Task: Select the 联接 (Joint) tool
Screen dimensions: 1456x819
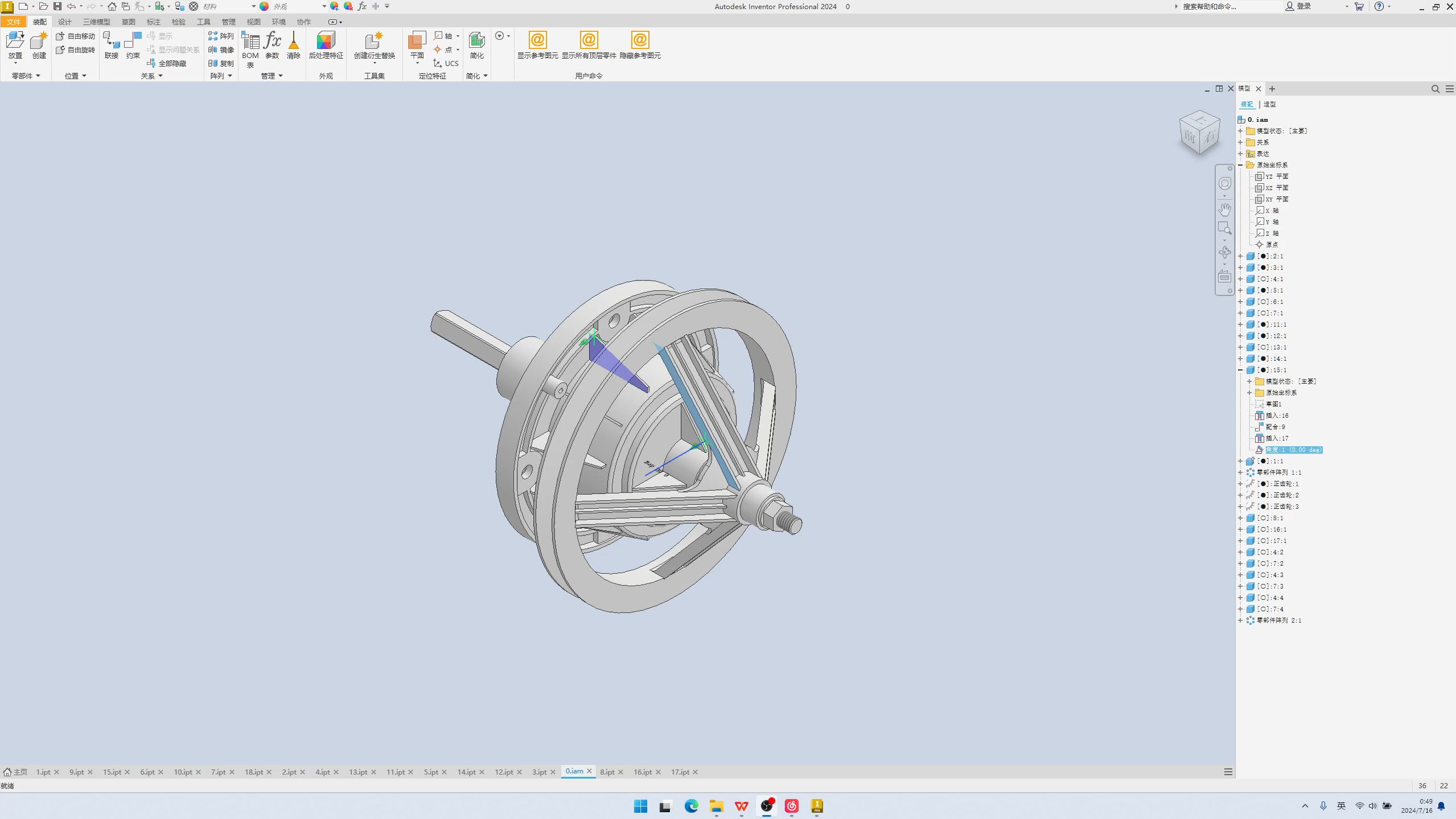Action: 112,46
